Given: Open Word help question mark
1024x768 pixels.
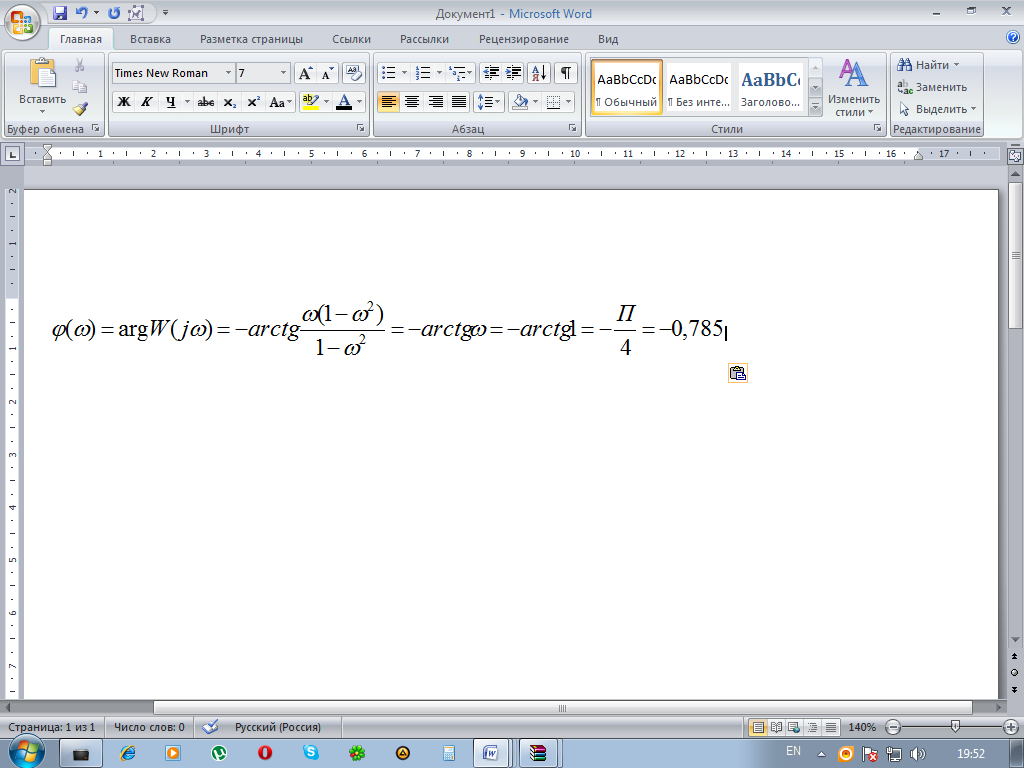Looking at the screenshot, I should tap(1013, 38).
